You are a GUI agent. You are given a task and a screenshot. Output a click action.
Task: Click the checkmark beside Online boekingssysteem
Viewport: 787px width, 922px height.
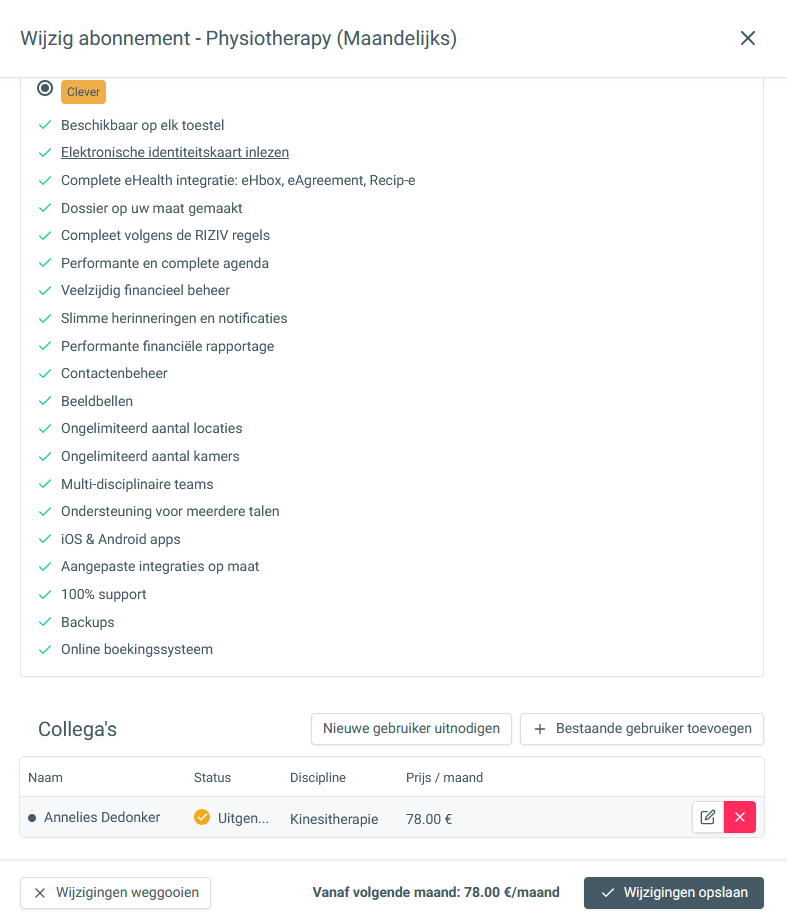point(44,650)
